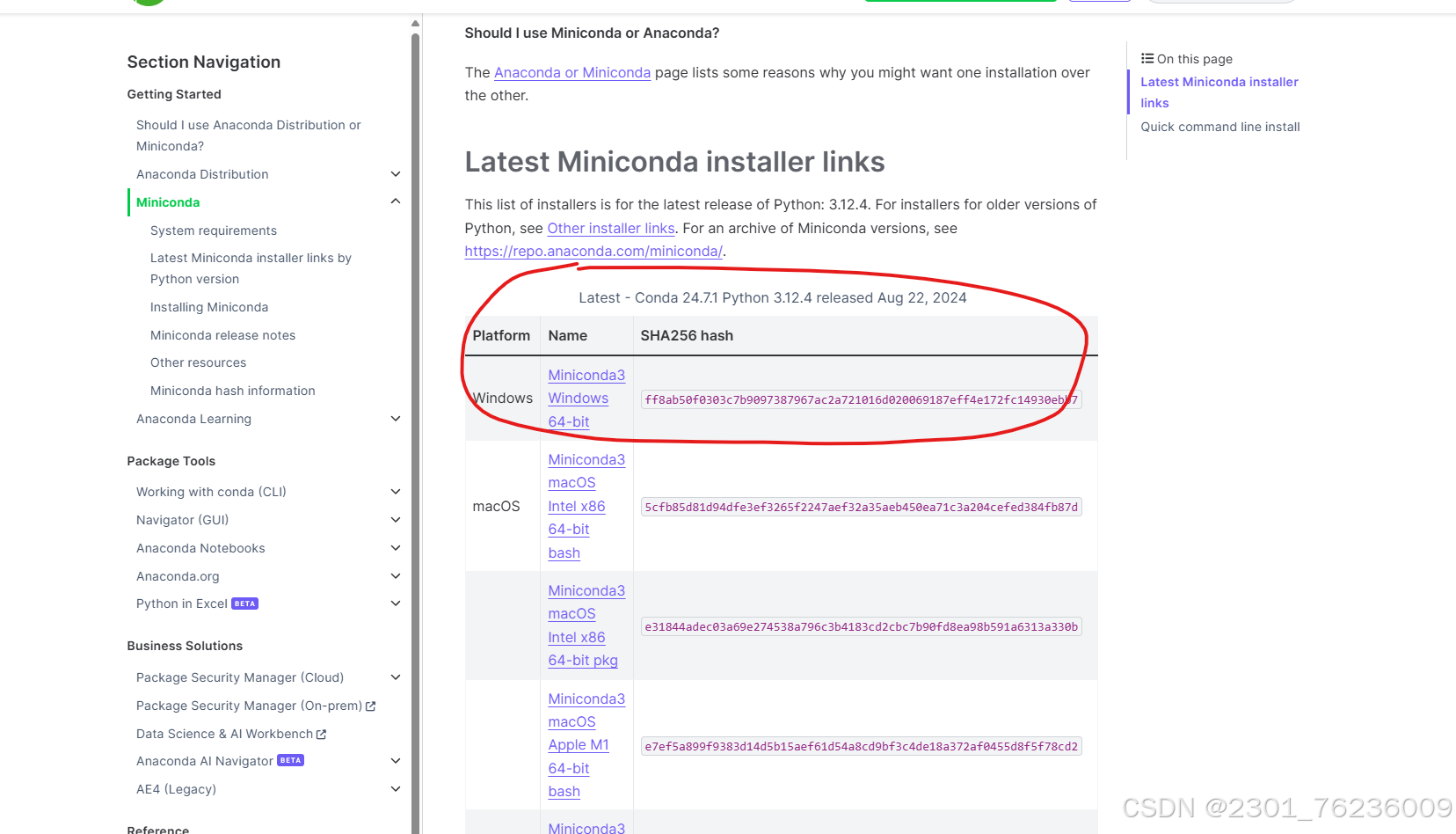Click the "On this page" list icon
Screen dimensions: 1456x834
point(1147,58)
